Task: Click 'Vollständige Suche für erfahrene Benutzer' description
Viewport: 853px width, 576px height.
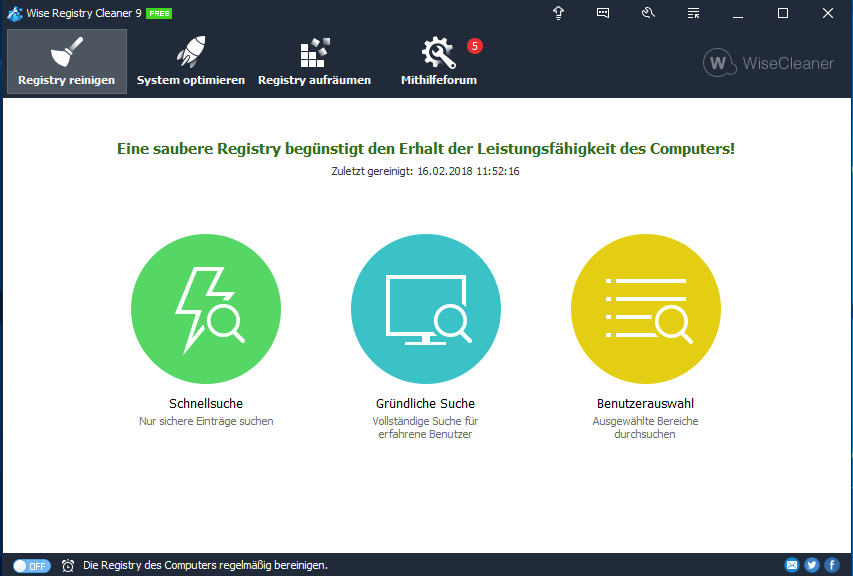Action: coord(425,428)
